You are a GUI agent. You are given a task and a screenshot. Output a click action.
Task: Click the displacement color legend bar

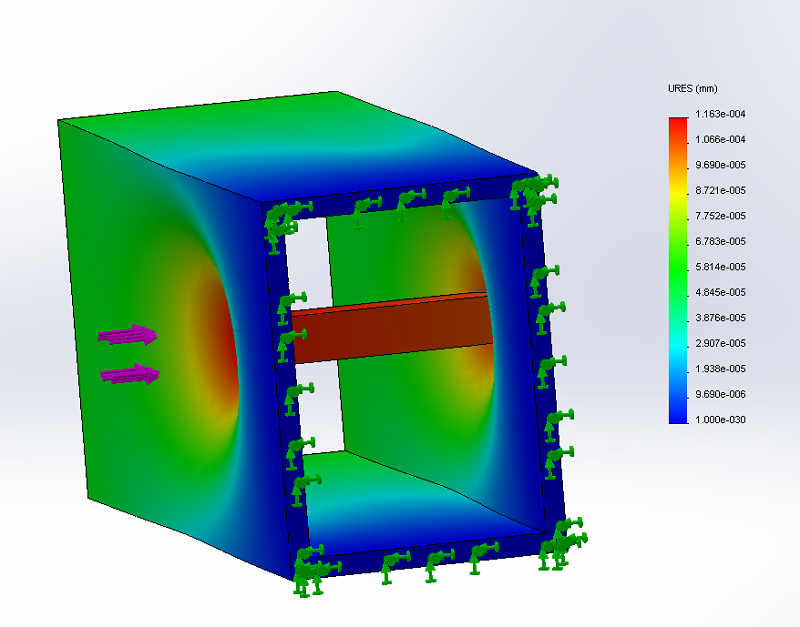click(679, 270)
